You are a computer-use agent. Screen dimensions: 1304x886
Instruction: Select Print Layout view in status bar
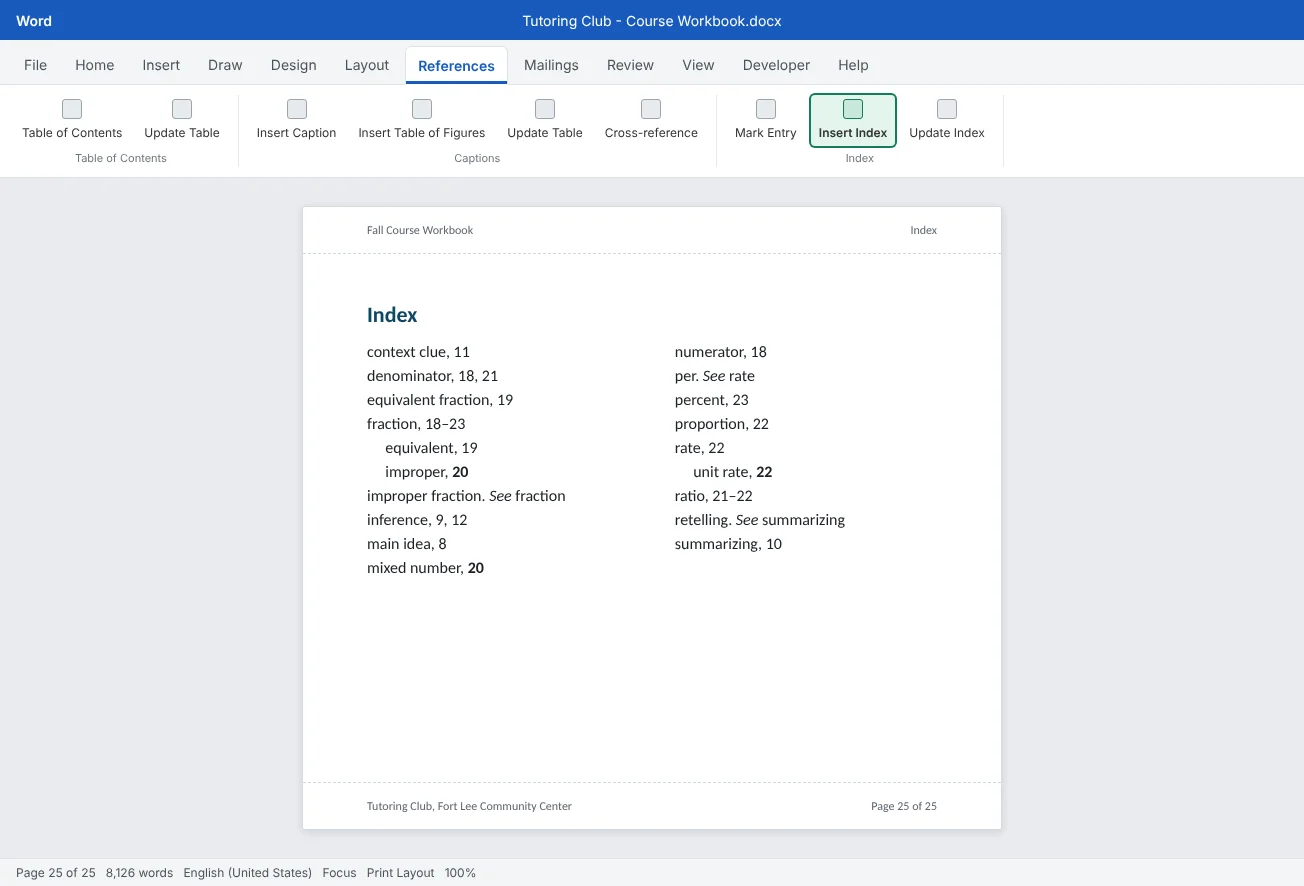[401, 873]
